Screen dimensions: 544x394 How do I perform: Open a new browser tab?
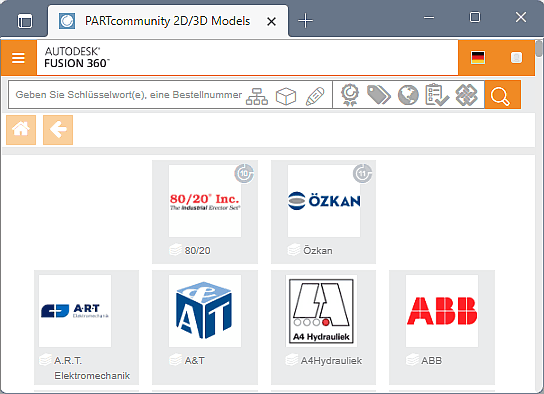tap(305, 21)
